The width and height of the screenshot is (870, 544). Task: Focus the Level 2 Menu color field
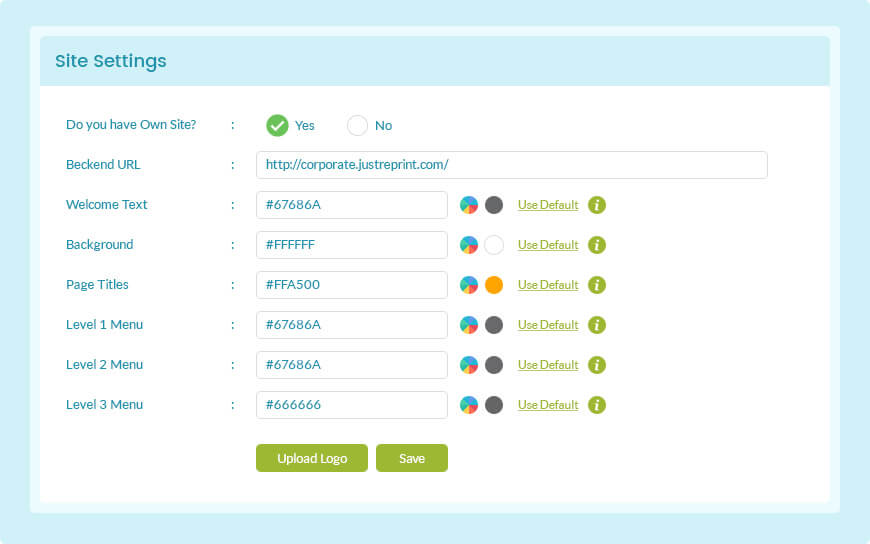(x=352, y=365)
